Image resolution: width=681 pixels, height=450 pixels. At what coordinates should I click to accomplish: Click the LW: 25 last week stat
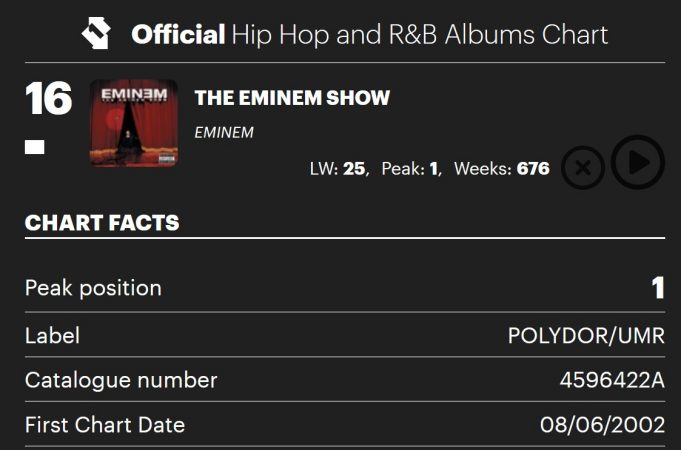(x=338, y=169)
